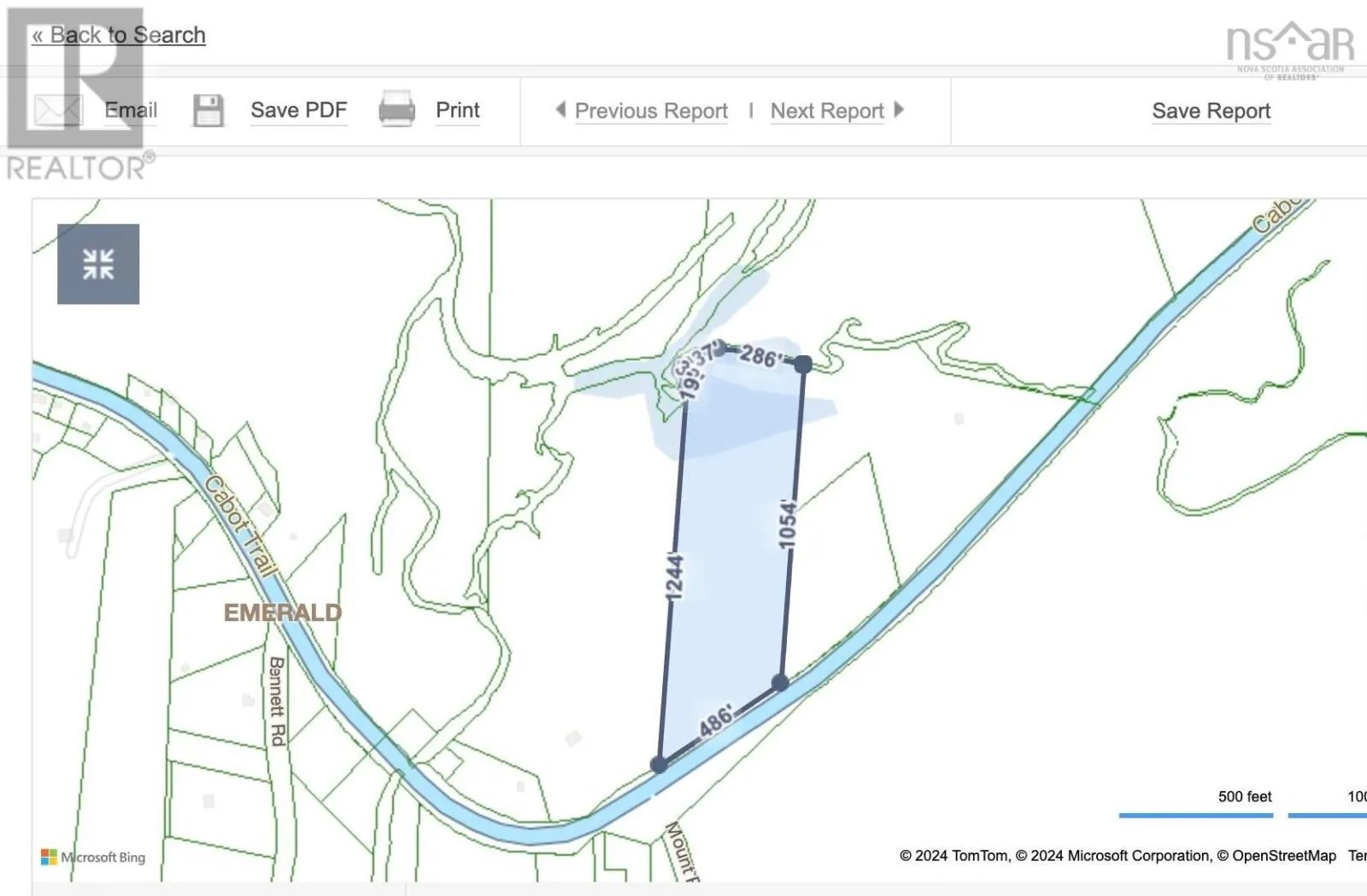Click the Save Report button
The width and height of the screenshot is (1367, 896).
[x=1211, y=111]
